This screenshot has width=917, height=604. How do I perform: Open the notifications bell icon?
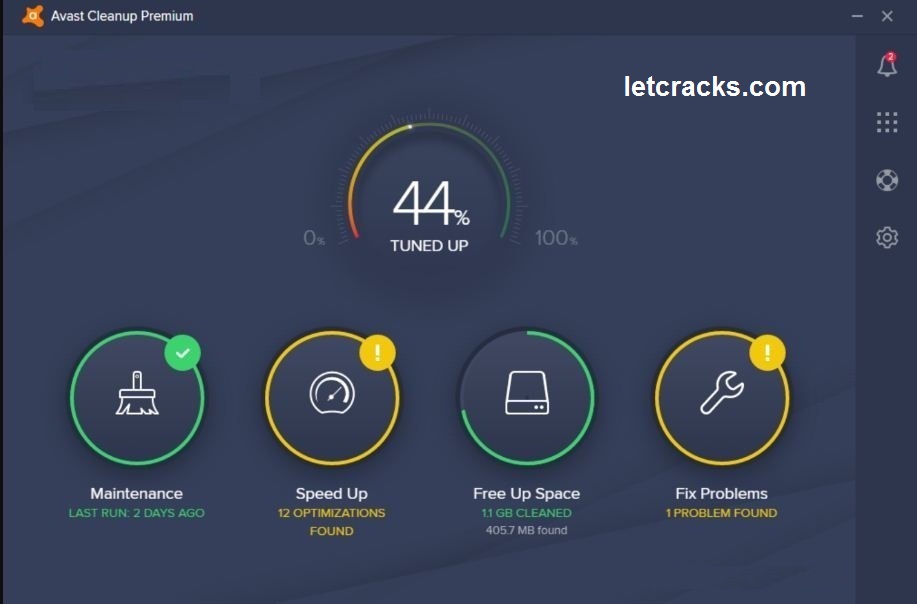click(x=887, y=65)
